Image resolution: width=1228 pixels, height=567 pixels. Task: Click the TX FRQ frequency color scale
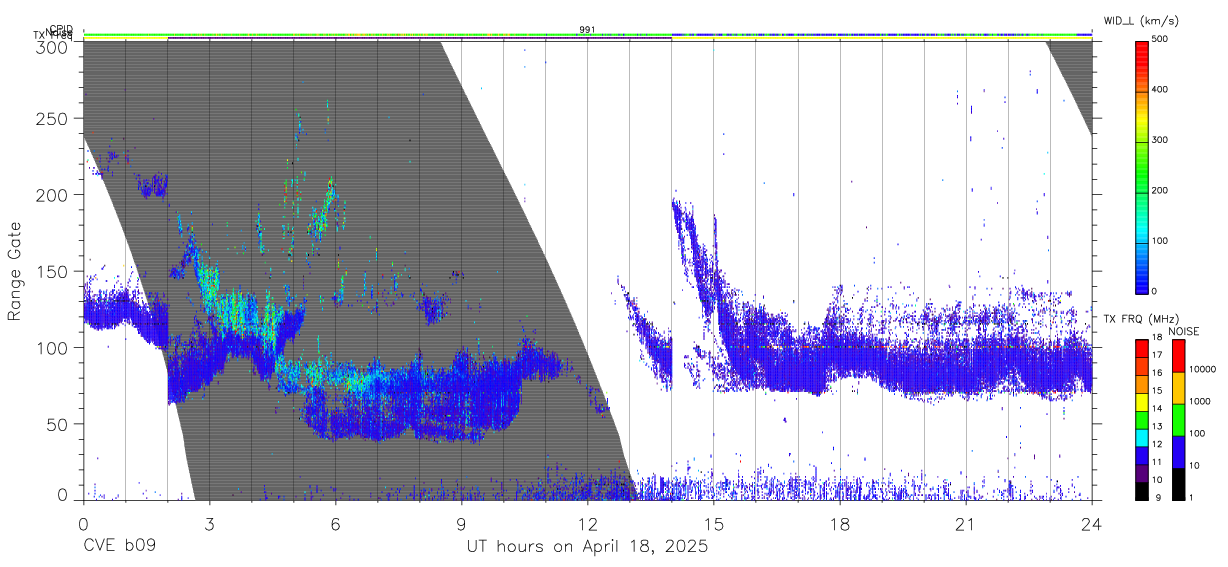(1141, 420)
